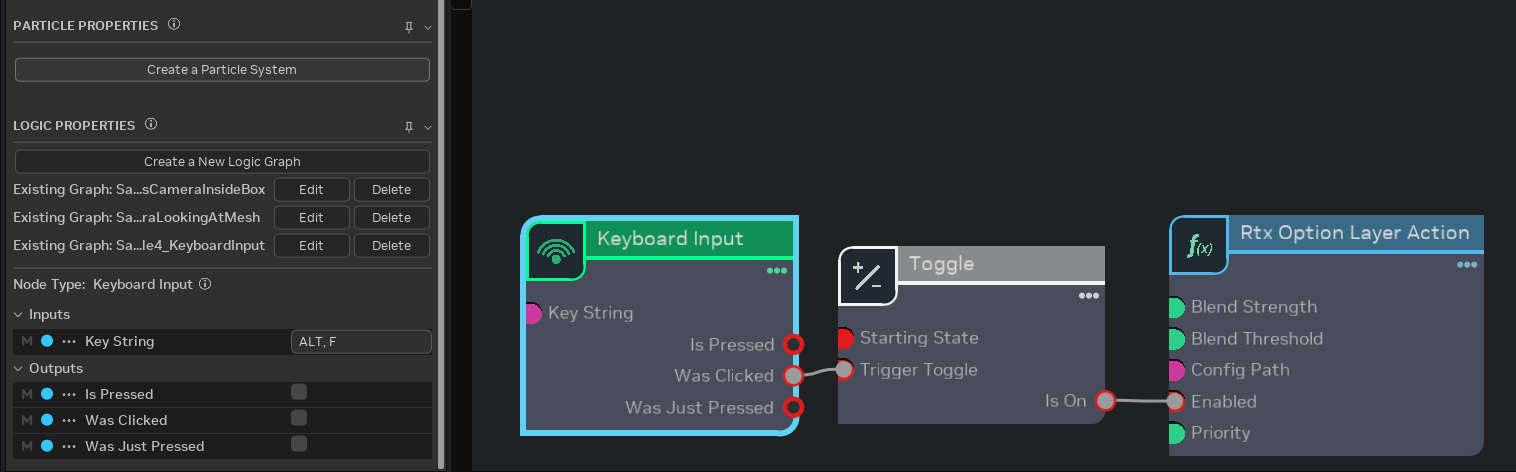1516x472 pixels.
Task: Click the Key String field showing ALT, F
Action: [360, 342]
